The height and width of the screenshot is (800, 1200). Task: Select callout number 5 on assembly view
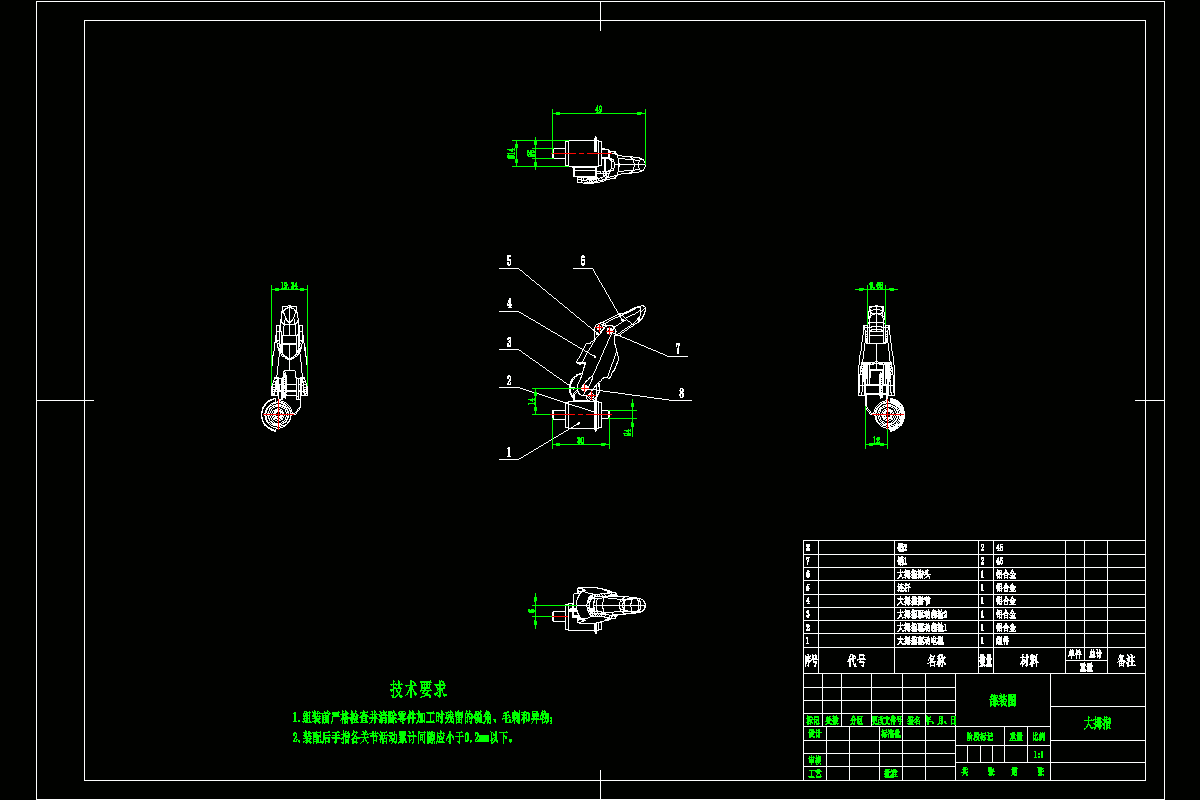[x=509, y=261]
